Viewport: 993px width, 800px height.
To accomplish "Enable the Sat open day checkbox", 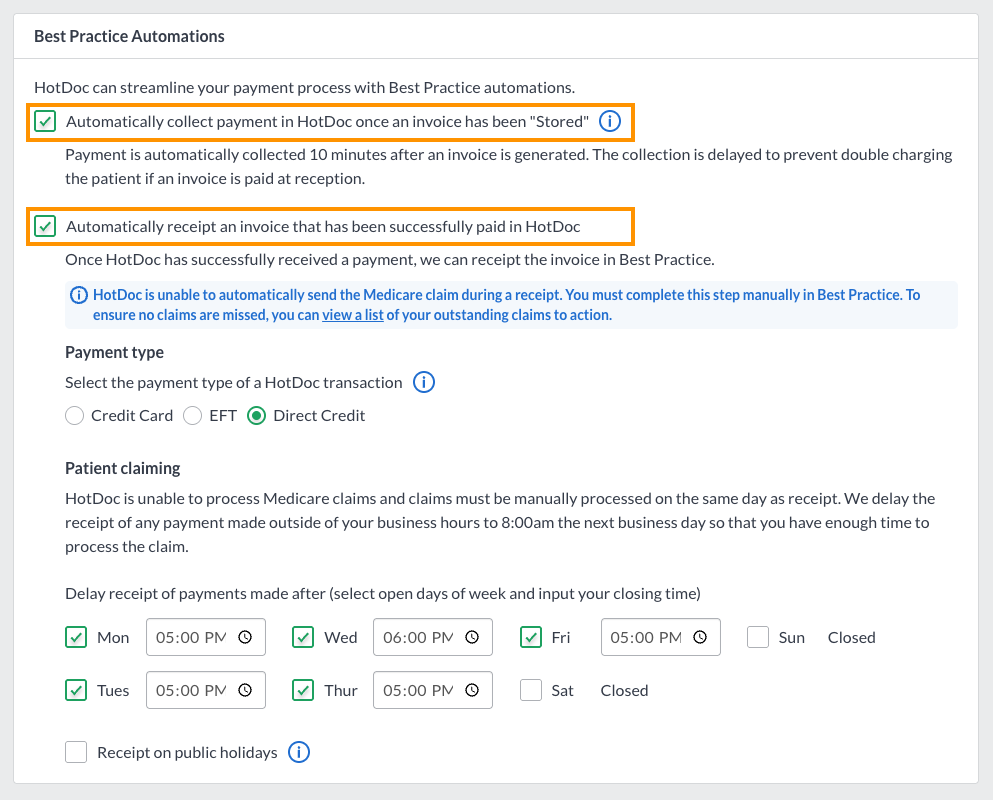I will (531, 690).
